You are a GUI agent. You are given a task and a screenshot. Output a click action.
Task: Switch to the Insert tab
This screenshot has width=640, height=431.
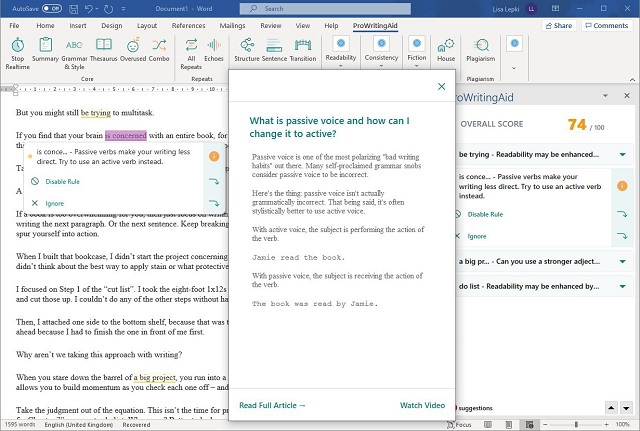click(78, 25)
